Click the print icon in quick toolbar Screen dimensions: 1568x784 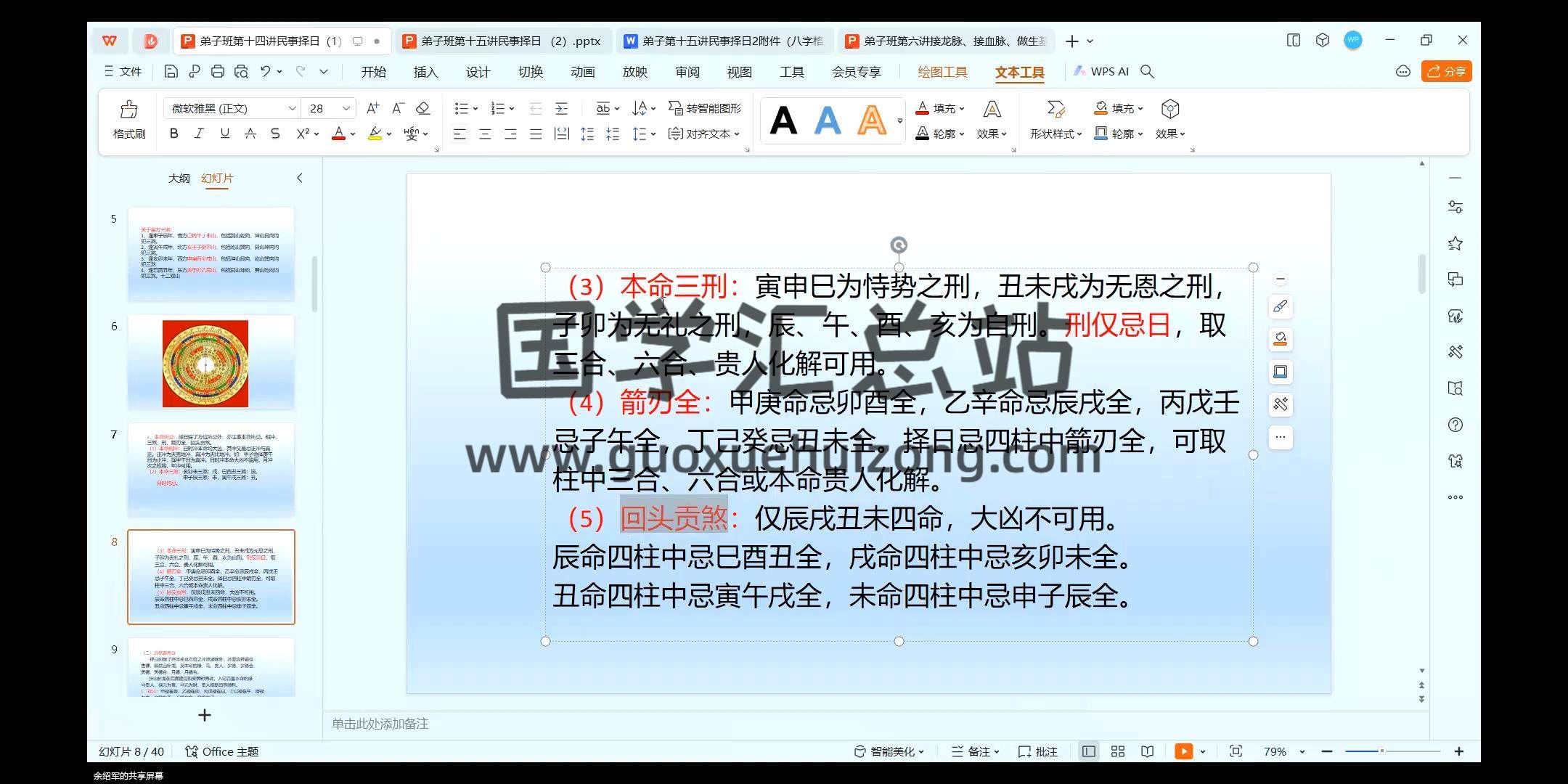pyautogui.click(x=218, y=71)
